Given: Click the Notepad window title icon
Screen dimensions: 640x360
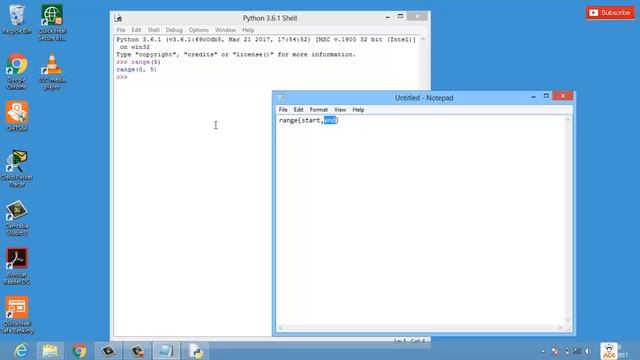Looking at the screenshot, I should (x=281, y=98).
